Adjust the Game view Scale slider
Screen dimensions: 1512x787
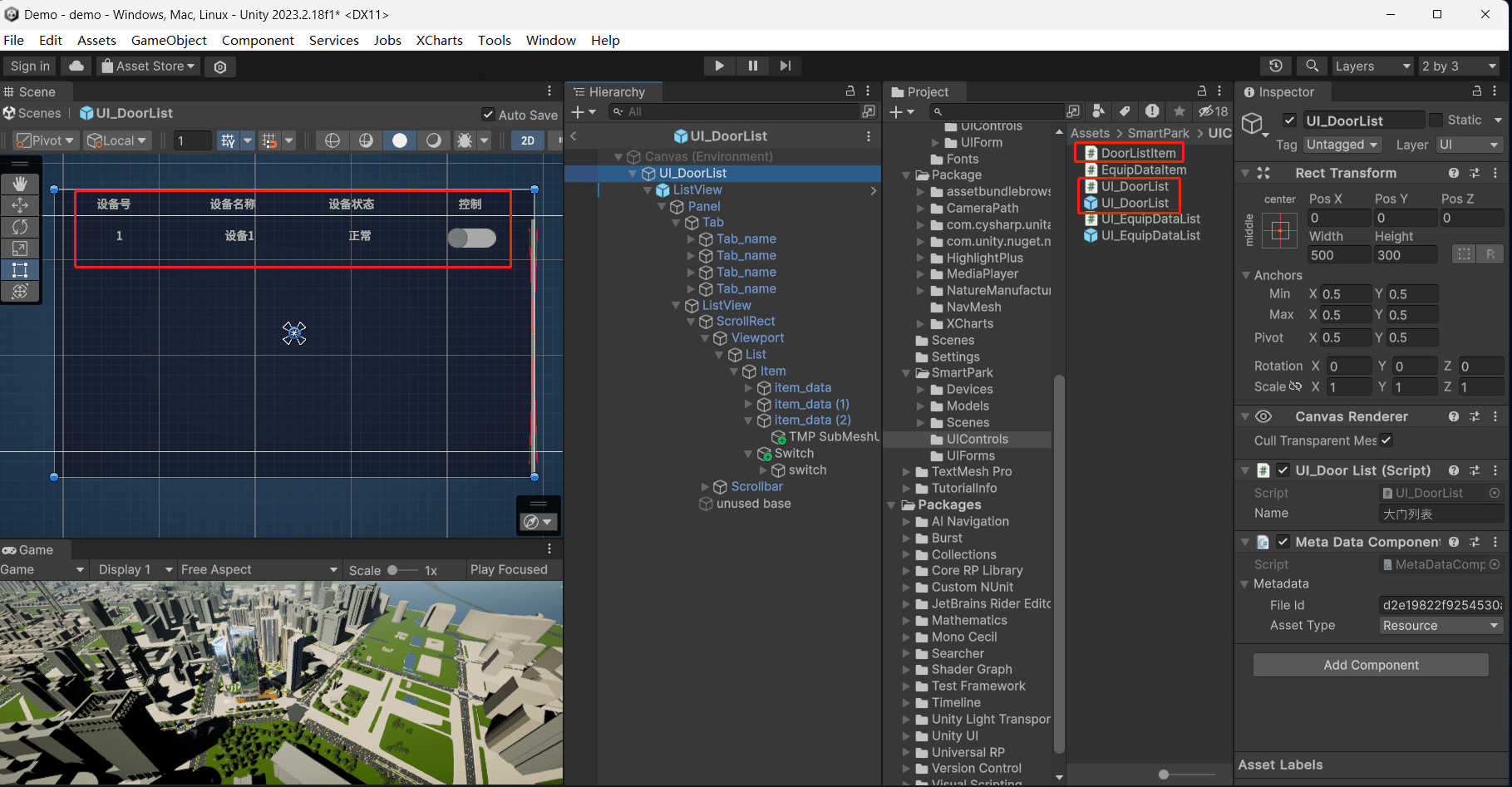pyautogui.click(x=393, y=570)
